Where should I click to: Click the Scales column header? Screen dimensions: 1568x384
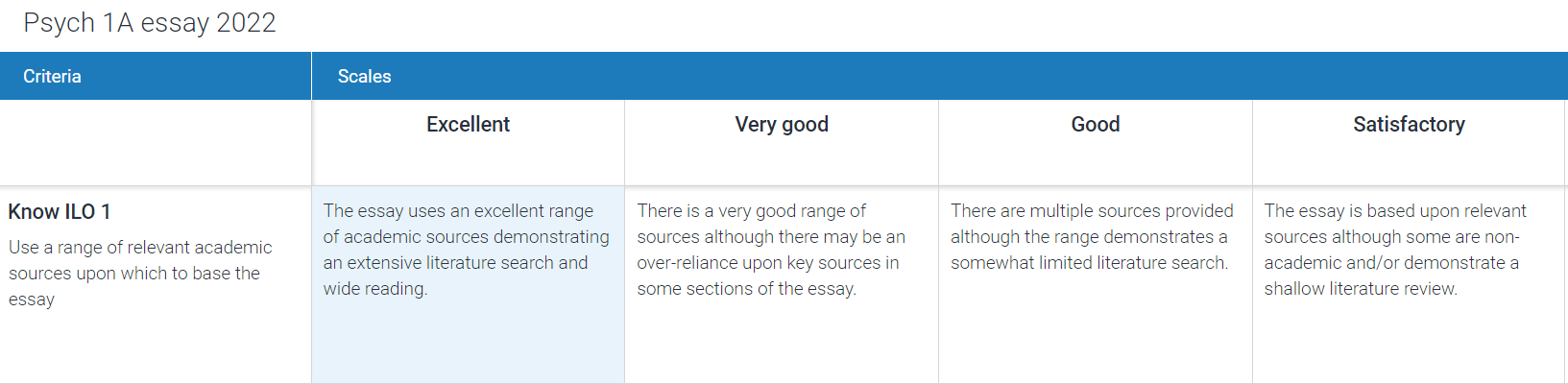coord(364,77)
